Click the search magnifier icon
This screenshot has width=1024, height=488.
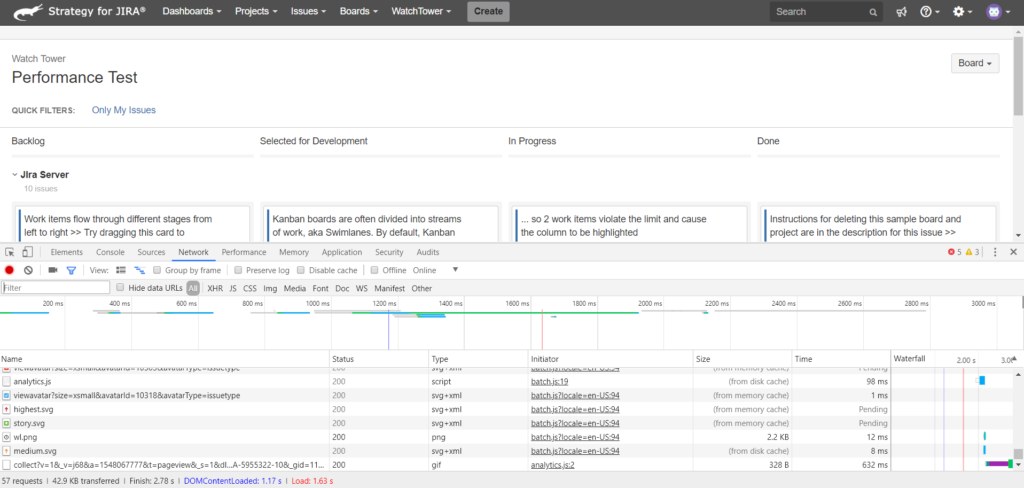[873, 12]
